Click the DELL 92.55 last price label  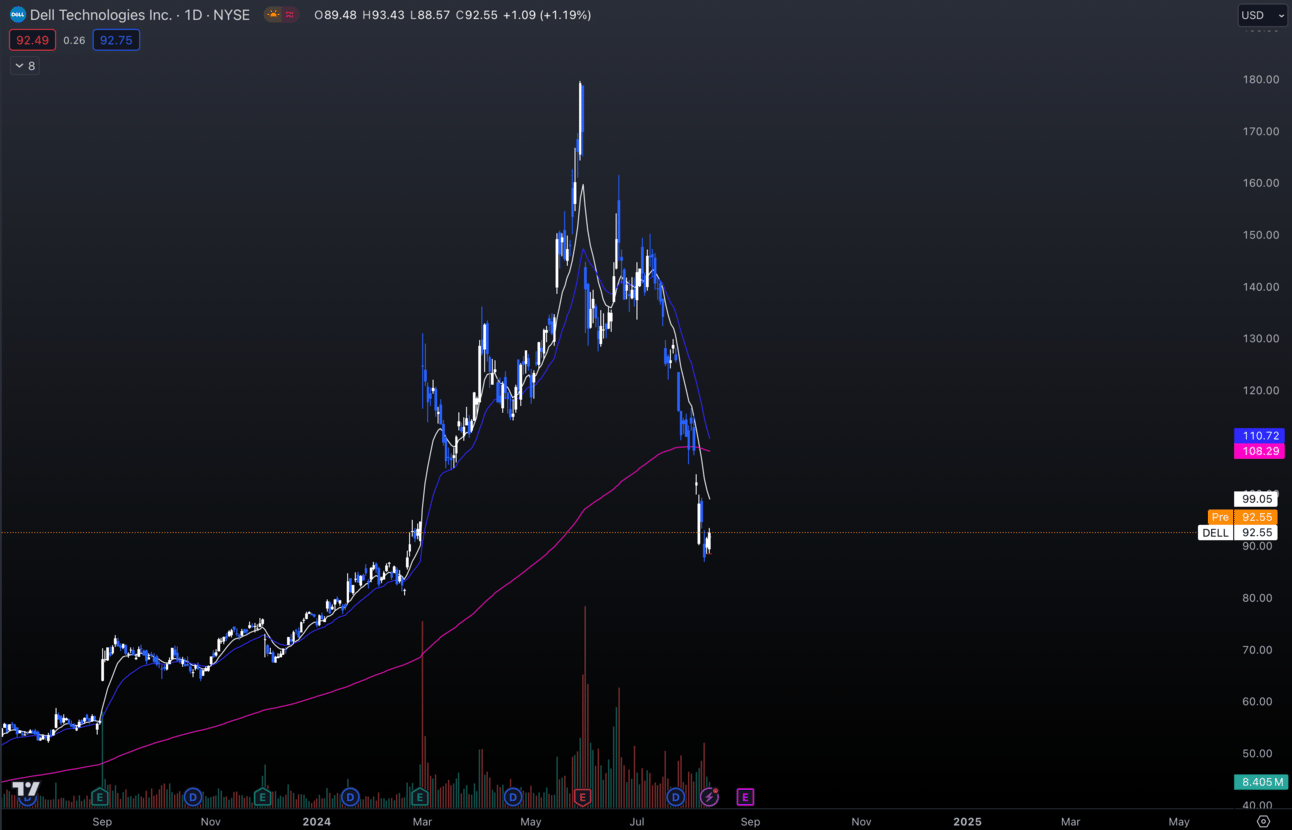[x=1238, y=533]
